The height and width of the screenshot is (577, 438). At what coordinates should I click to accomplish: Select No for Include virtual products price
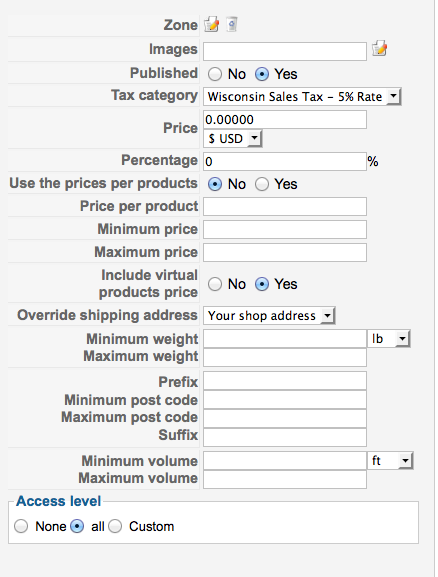(215, 284)
